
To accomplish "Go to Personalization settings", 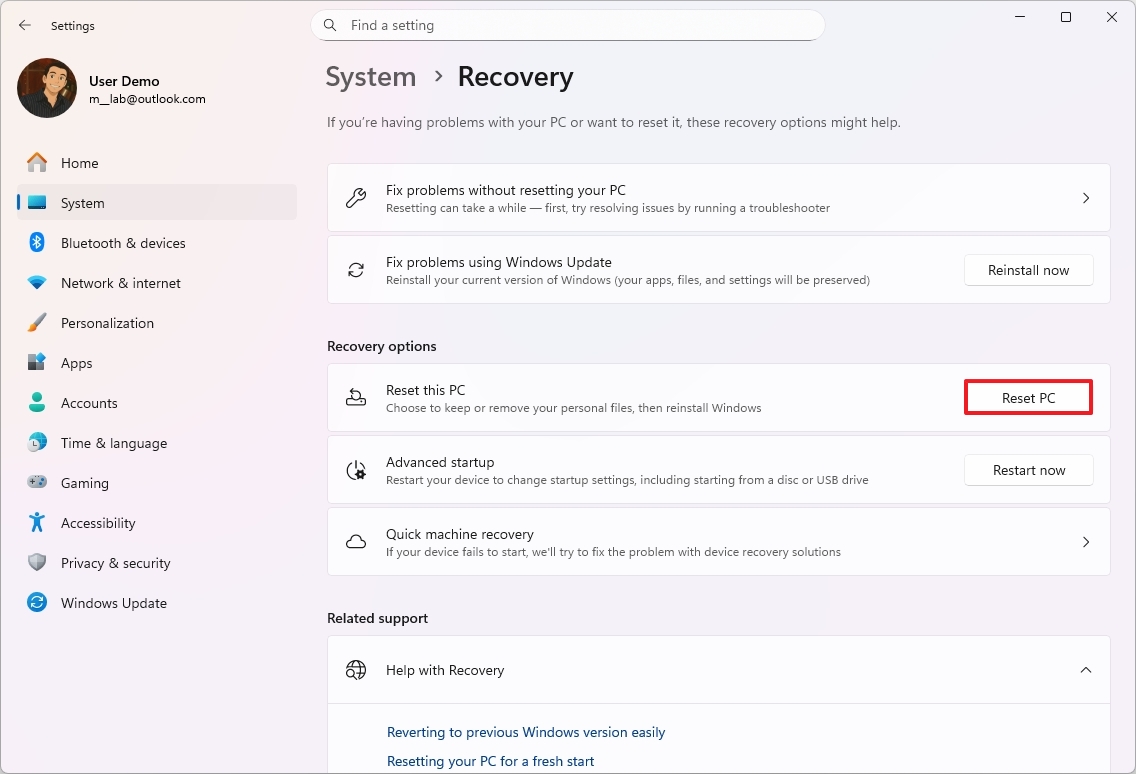I will click(107, 323).
